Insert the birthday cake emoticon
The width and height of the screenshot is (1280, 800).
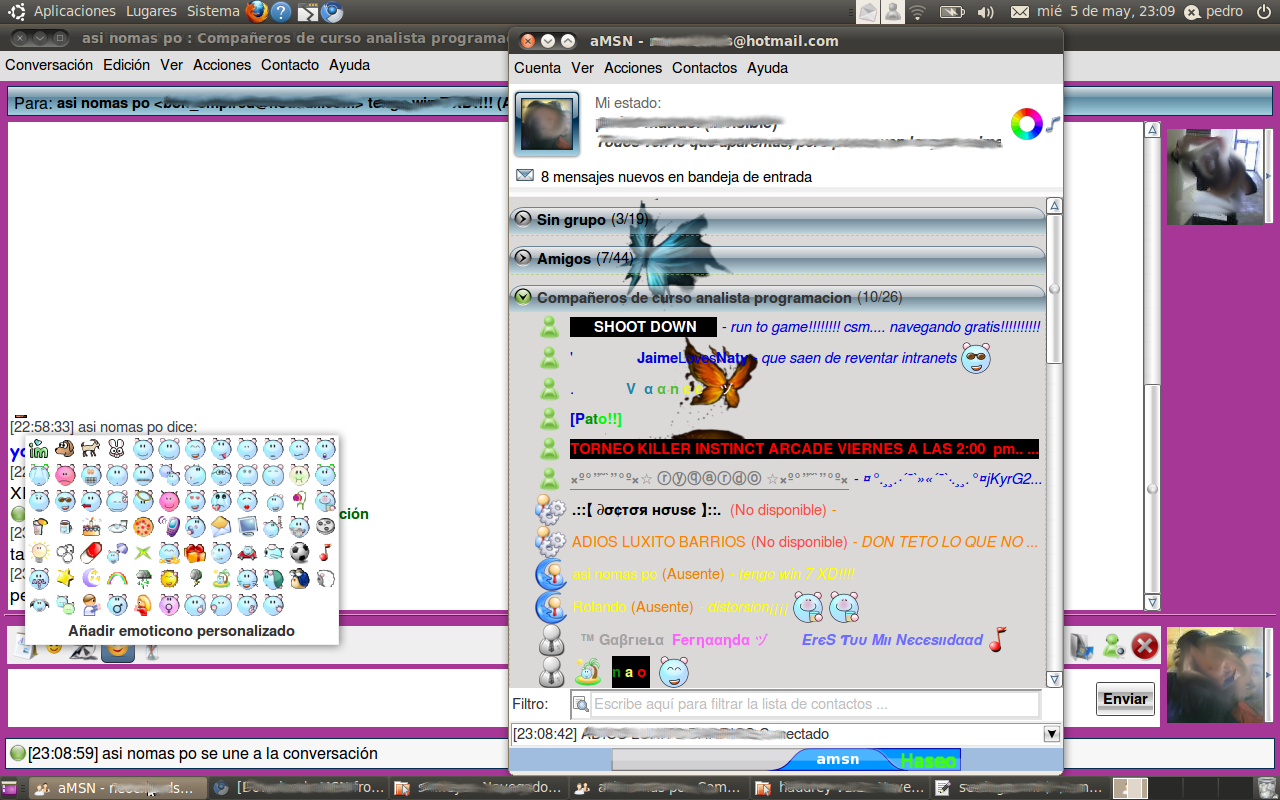[x=91, y=527]
